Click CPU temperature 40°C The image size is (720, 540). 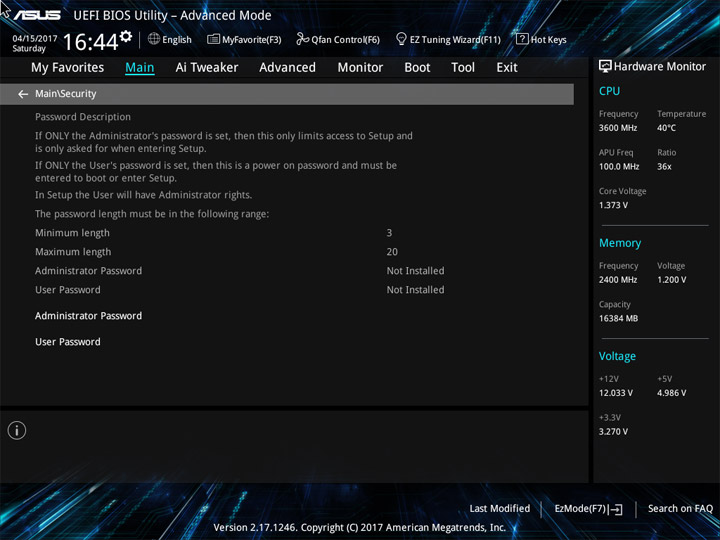point(666,128)
